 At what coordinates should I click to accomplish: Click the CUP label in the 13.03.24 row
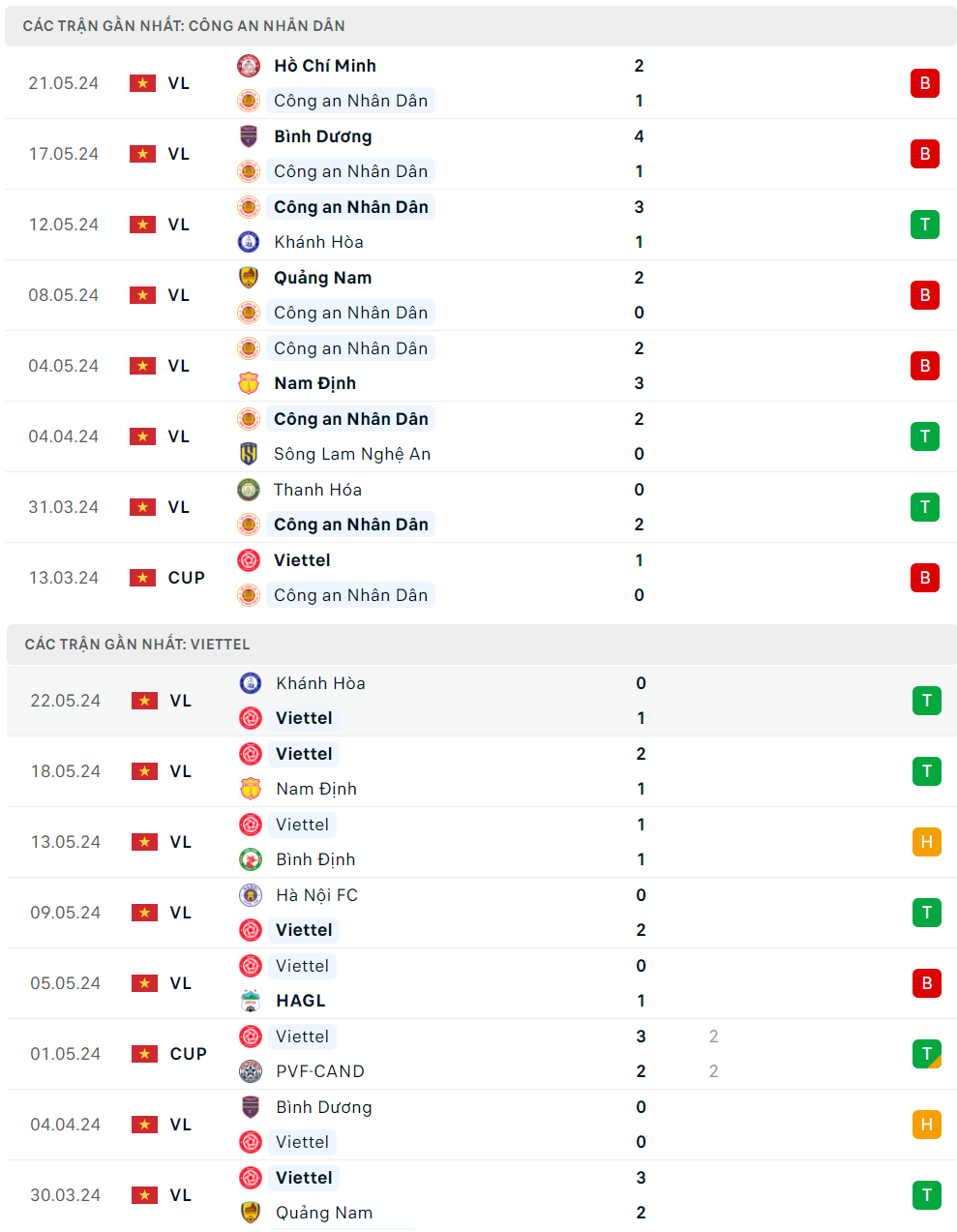[187, 578]
